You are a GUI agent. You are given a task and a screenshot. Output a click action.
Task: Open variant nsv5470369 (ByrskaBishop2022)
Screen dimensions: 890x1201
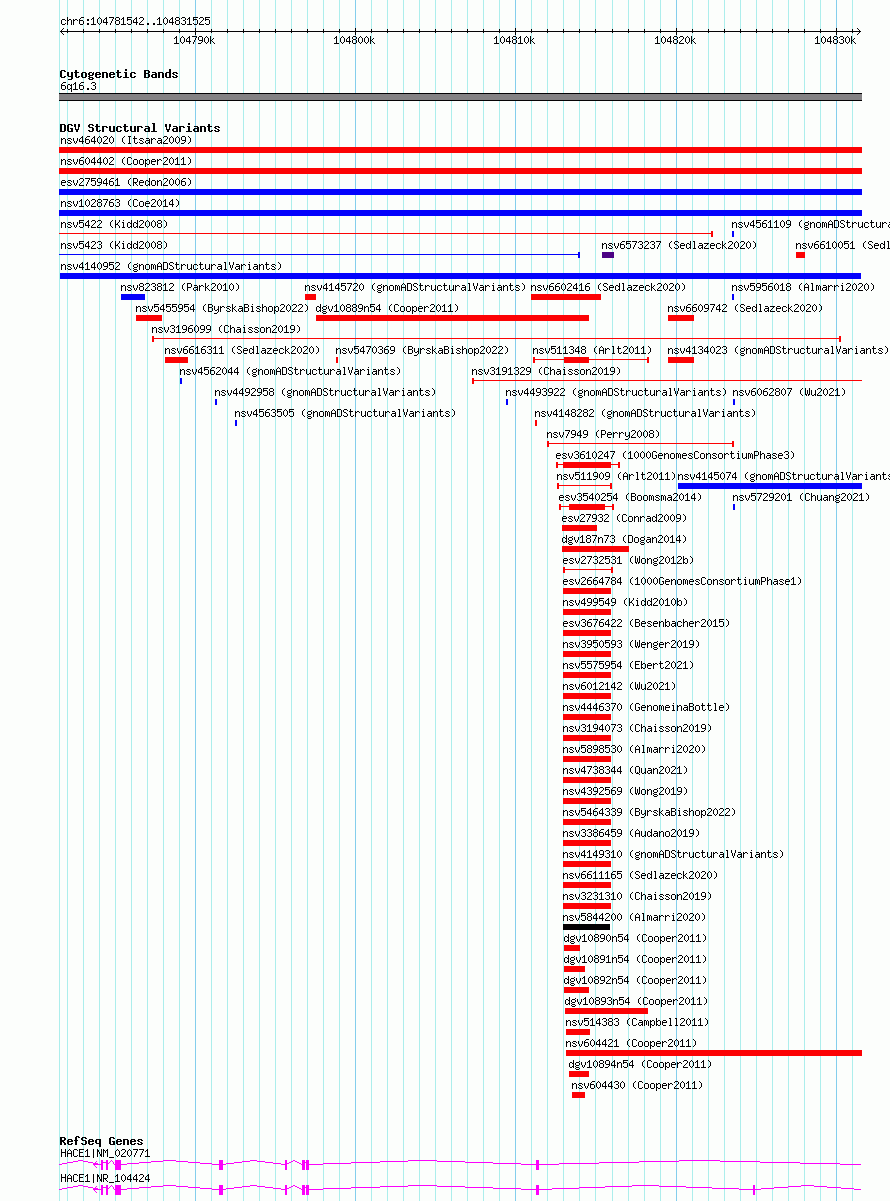pyautogui.click(x=423, y=350)
